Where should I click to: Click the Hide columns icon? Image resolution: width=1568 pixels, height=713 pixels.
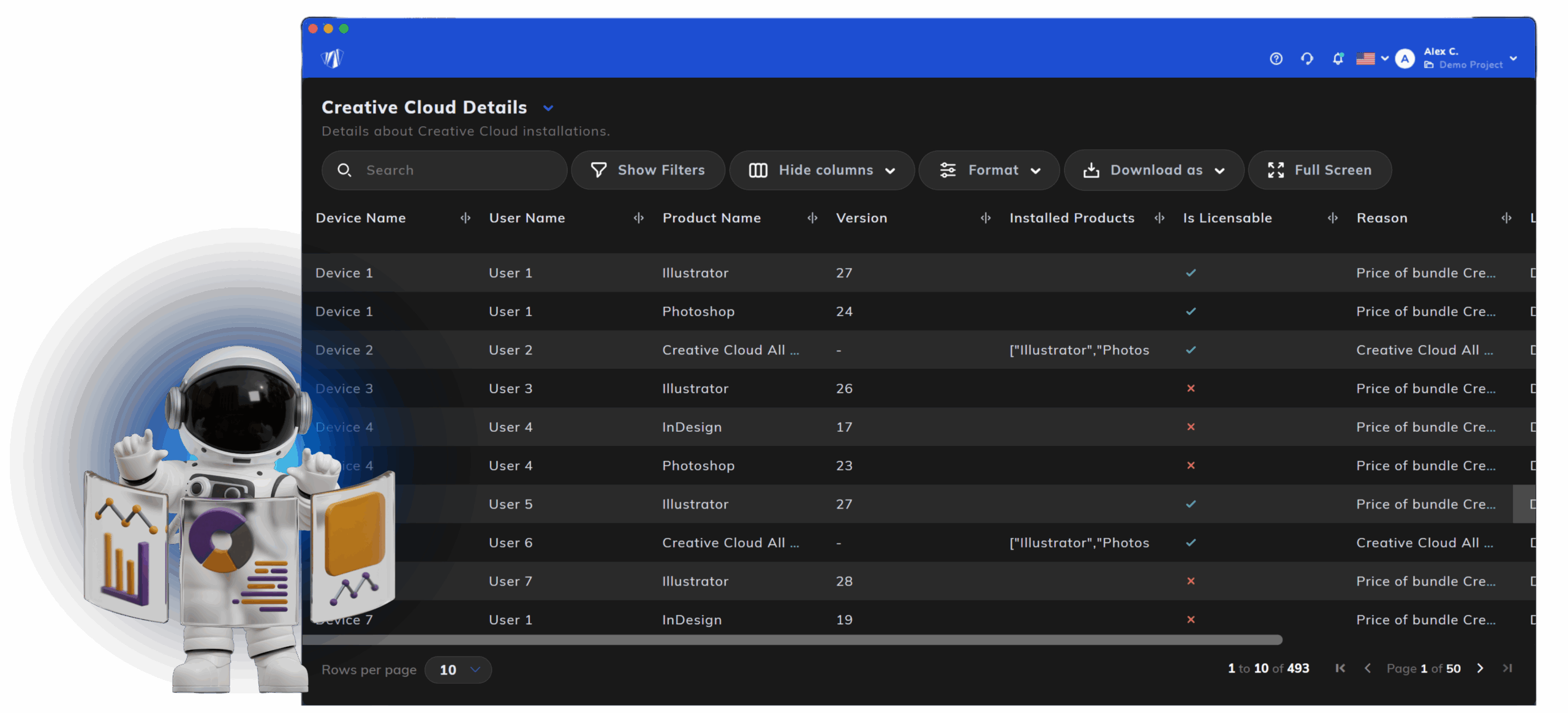(758, 170)
